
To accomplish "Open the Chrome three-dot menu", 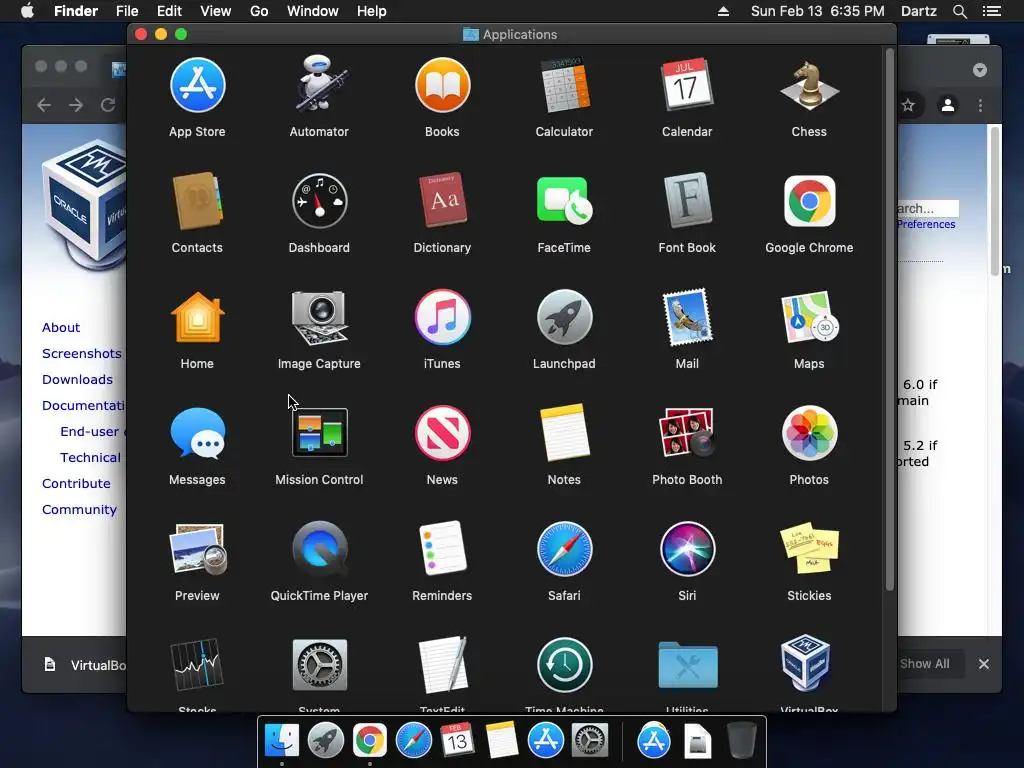I will coord(980,105).
